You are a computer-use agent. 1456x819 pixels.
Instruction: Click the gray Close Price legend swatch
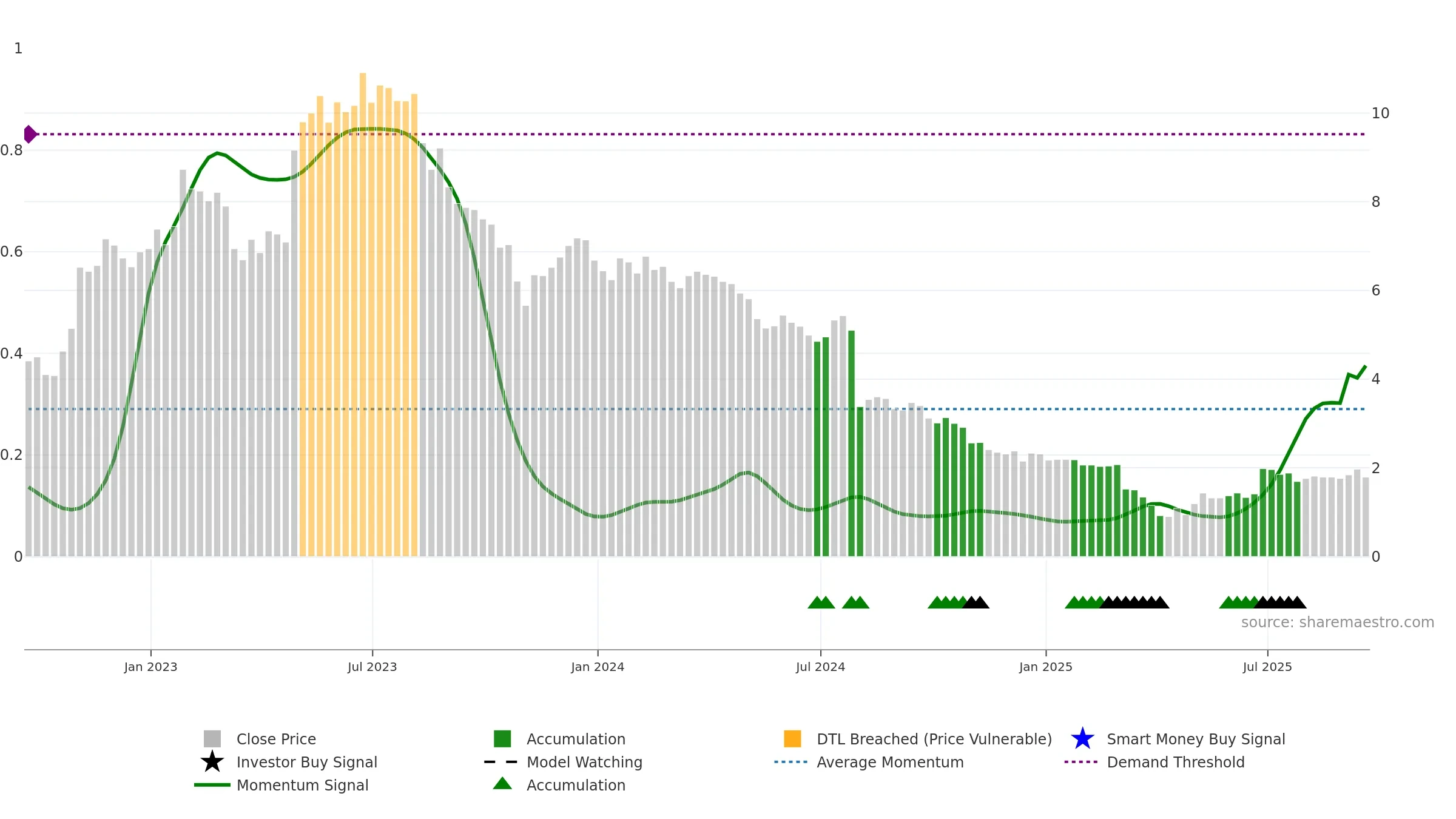(x=212, y=738)
